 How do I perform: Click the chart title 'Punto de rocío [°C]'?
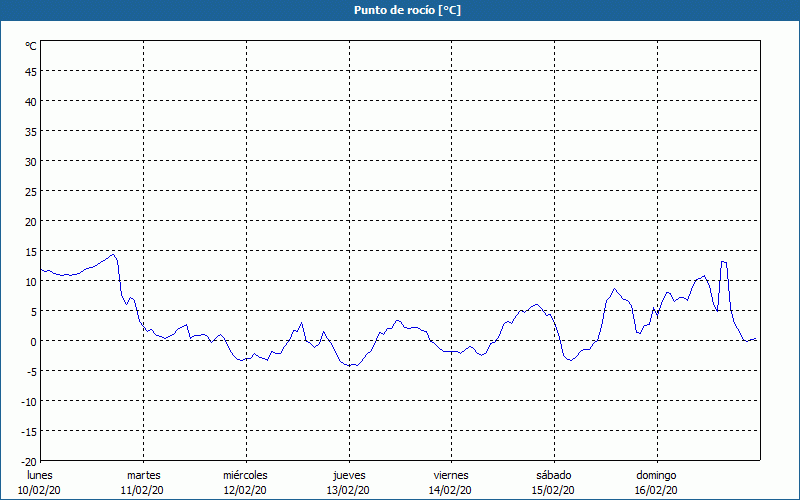(x=400, y=10)
